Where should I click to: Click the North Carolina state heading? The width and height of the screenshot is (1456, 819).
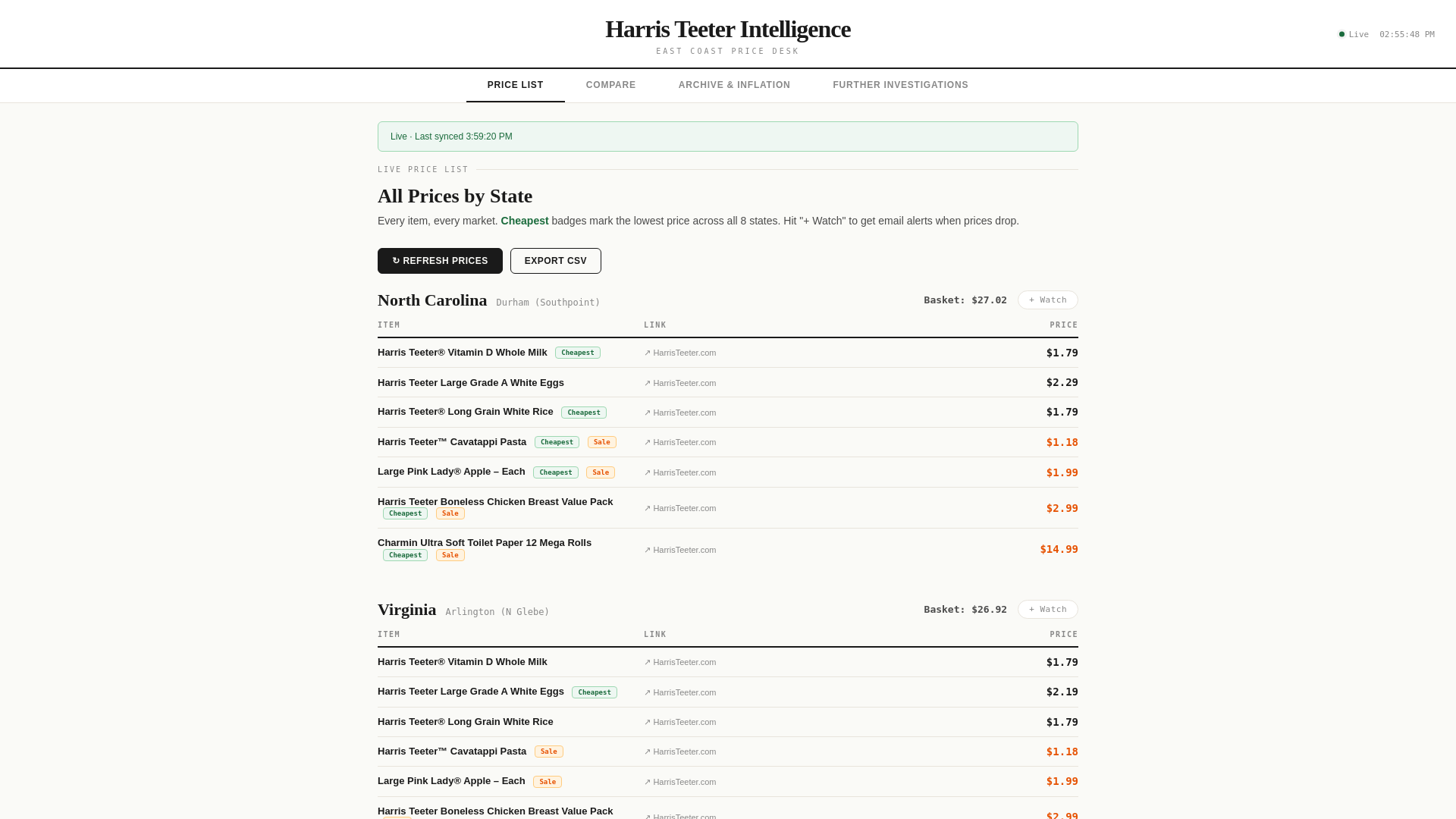pyautogui.click(x=432, y=300)
